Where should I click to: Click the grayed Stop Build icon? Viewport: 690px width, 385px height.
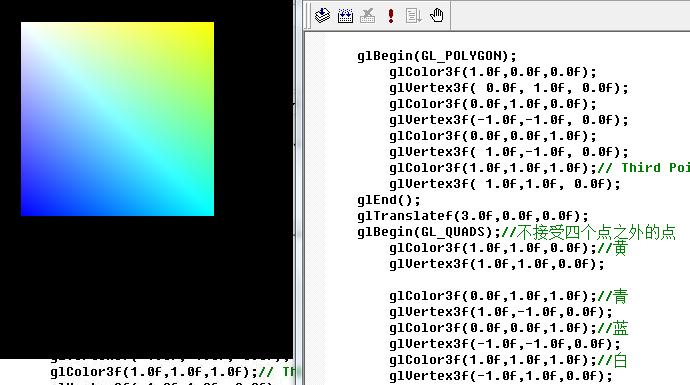pos(367,15)
